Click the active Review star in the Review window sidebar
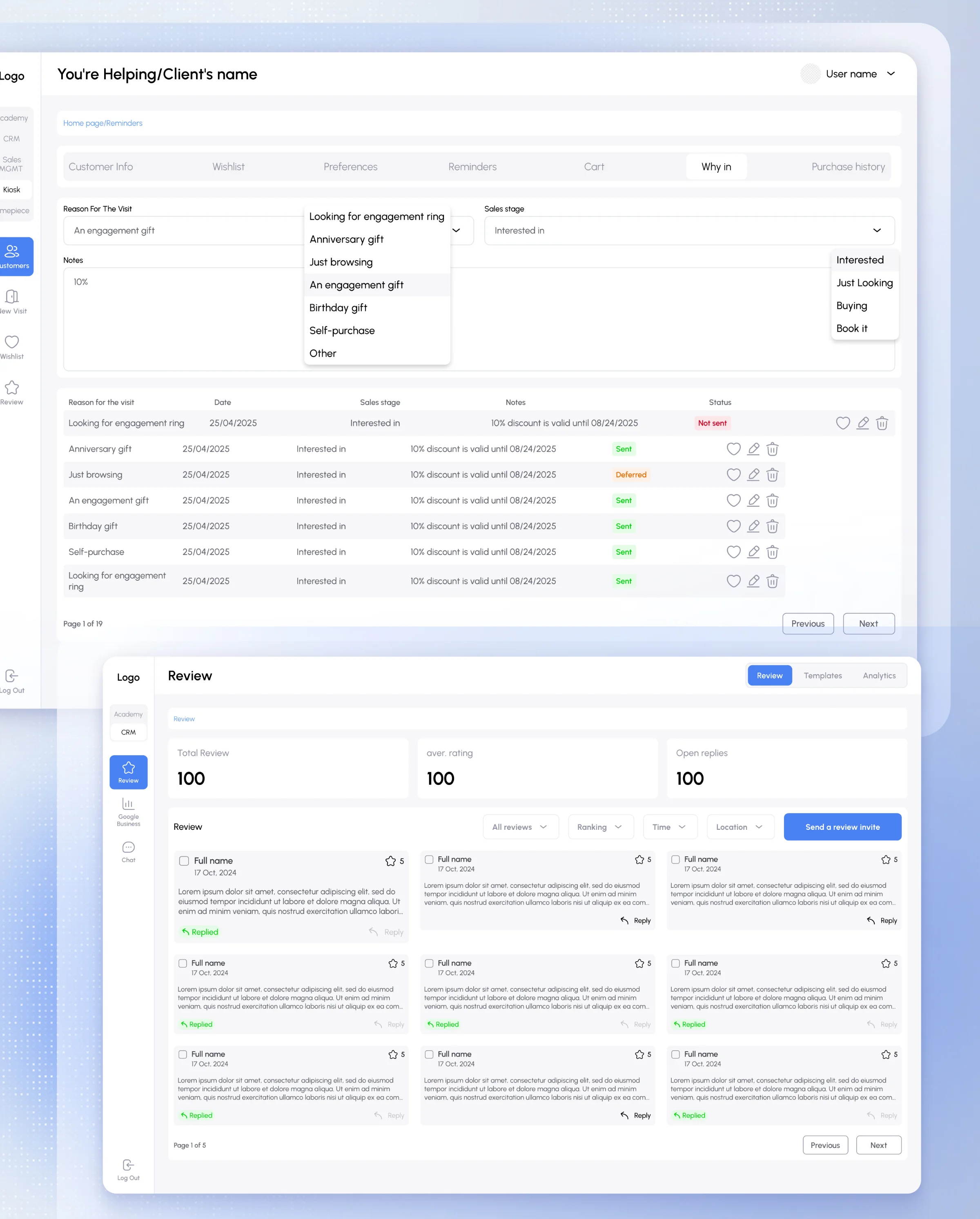 [128, 772]
